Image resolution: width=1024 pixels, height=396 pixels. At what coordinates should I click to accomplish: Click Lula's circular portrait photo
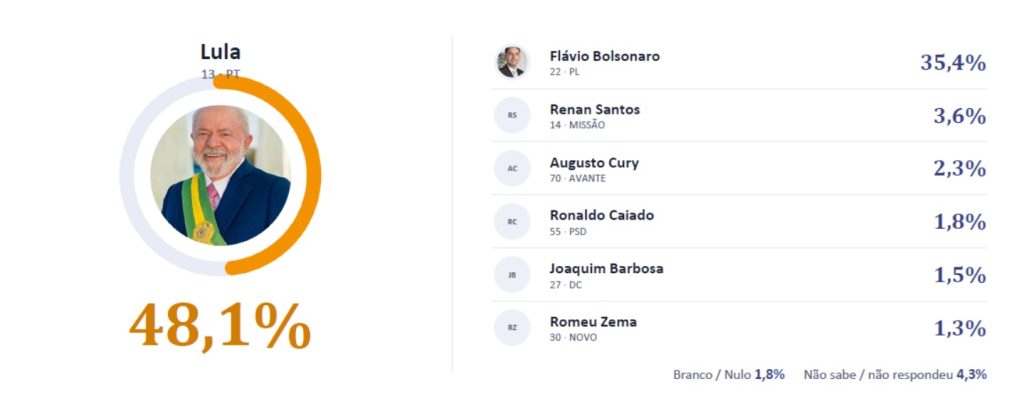(x=220, y=175)
